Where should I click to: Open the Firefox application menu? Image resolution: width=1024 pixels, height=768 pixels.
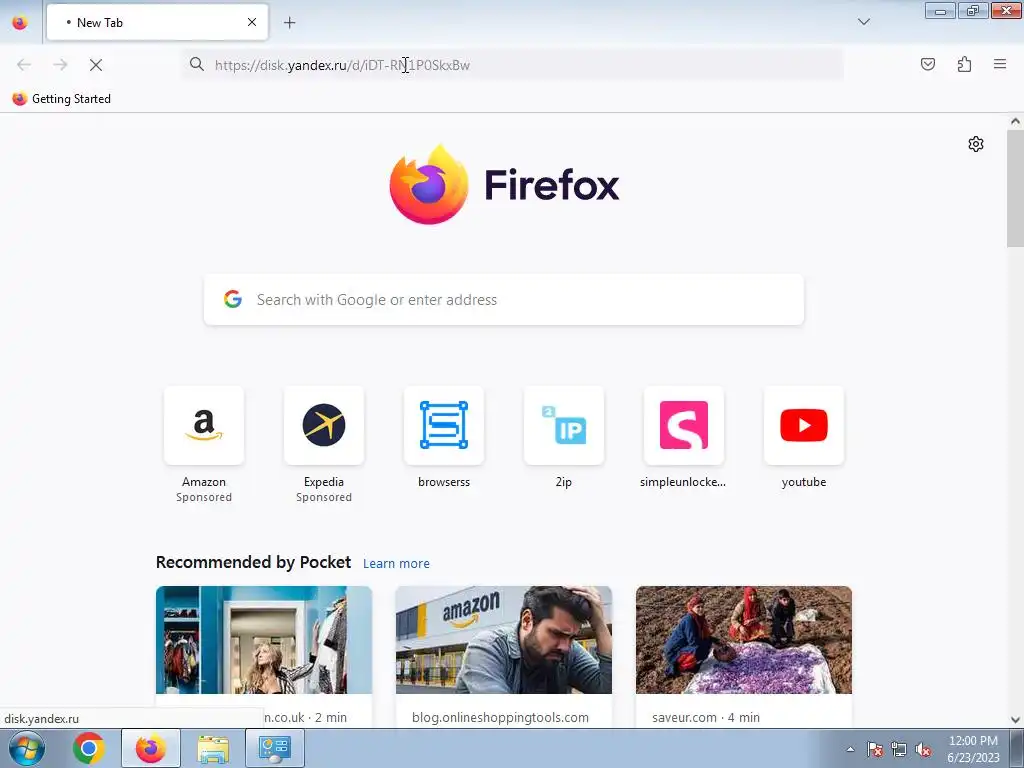[1000, 64]
